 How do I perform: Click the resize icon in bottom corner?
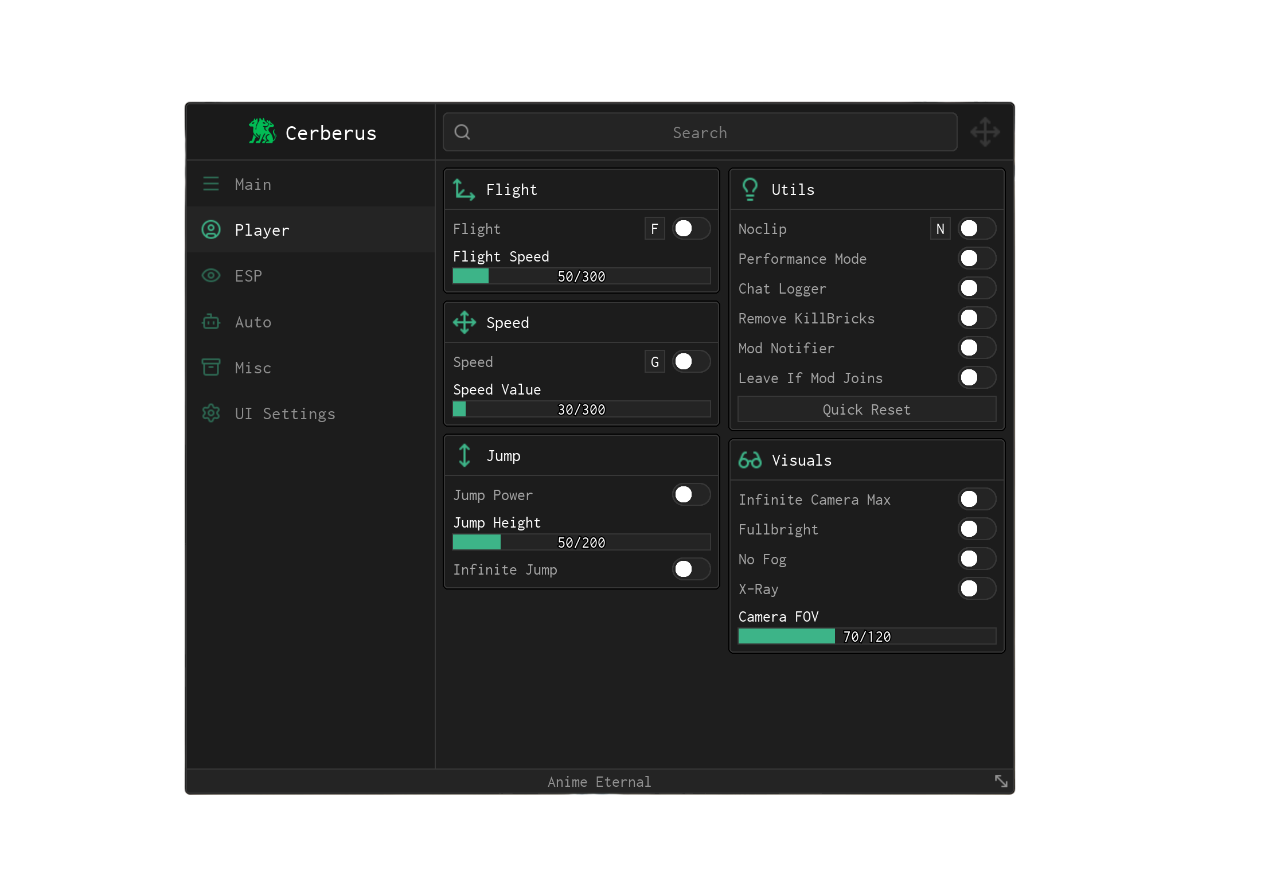tap(1001, 781)
